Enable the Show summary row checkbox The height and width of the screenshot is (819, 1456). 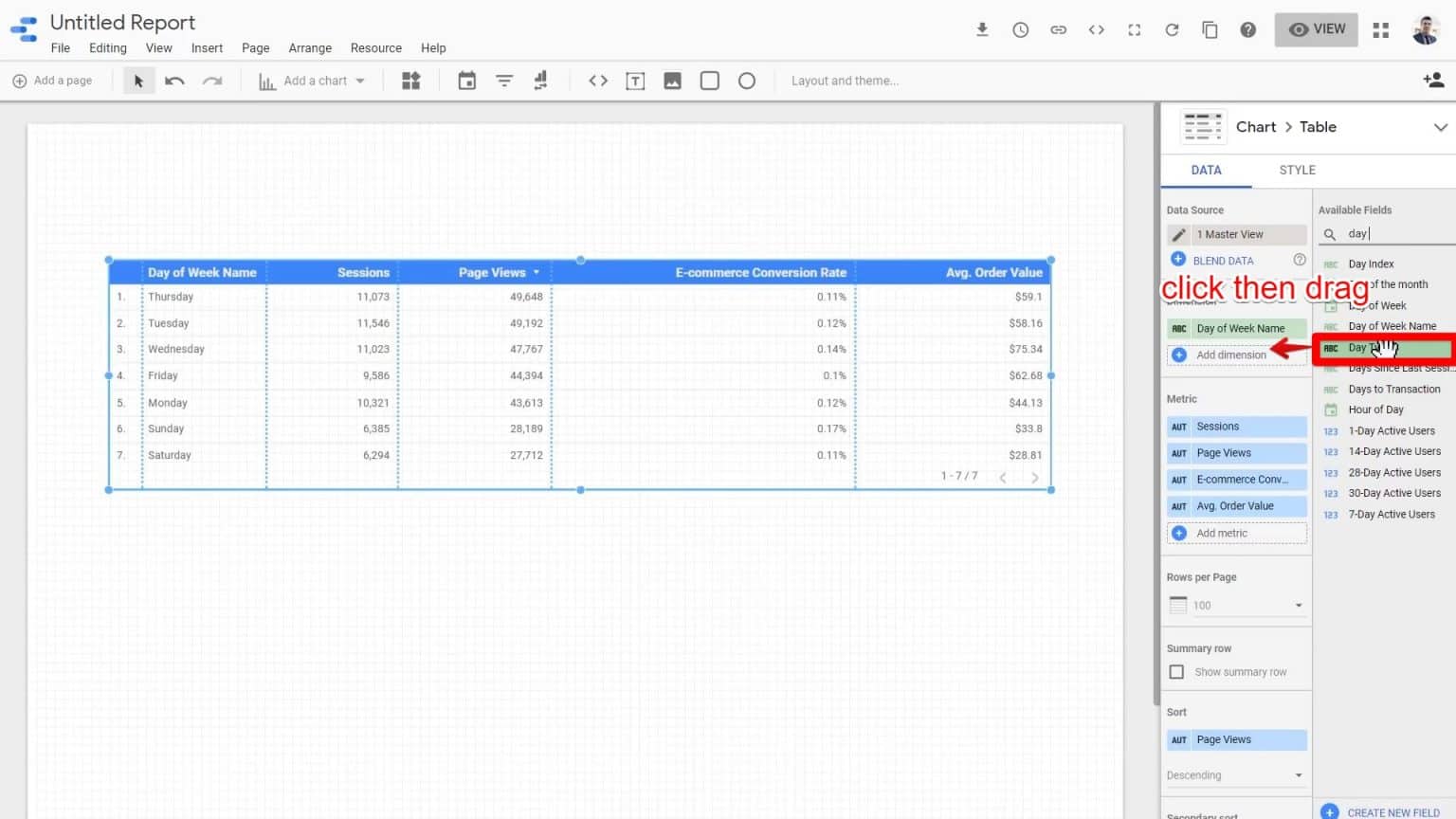point(1176,671)
